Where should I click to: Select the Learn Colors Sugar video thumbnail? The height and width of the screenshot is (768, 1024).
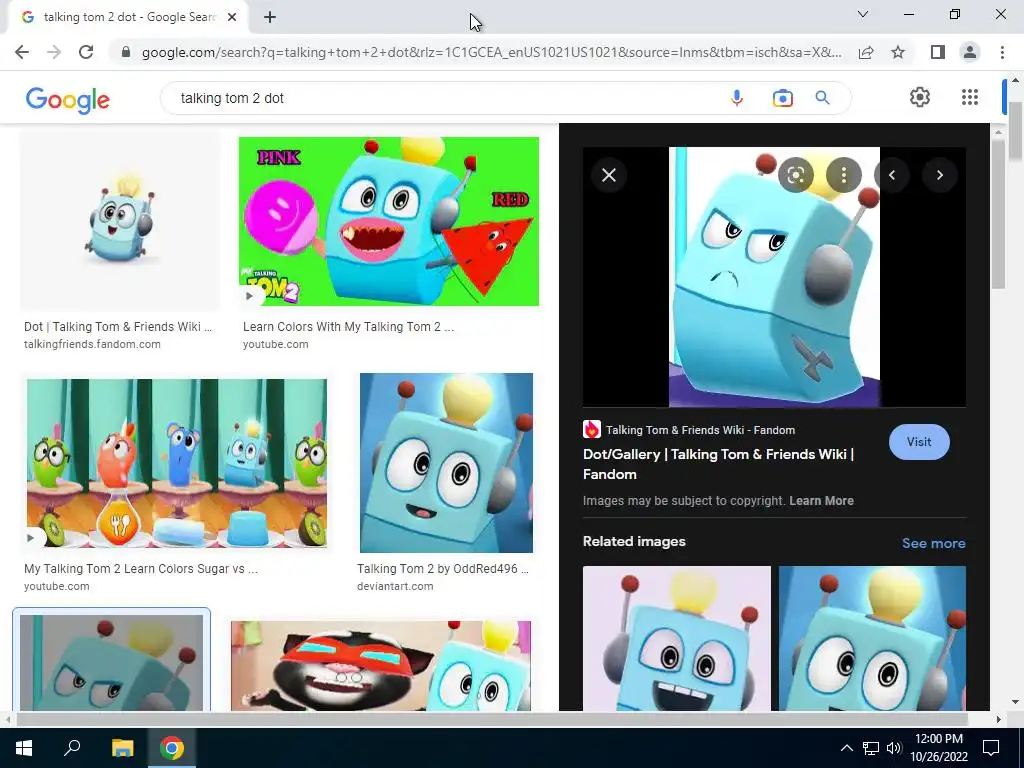coord(176,463)
